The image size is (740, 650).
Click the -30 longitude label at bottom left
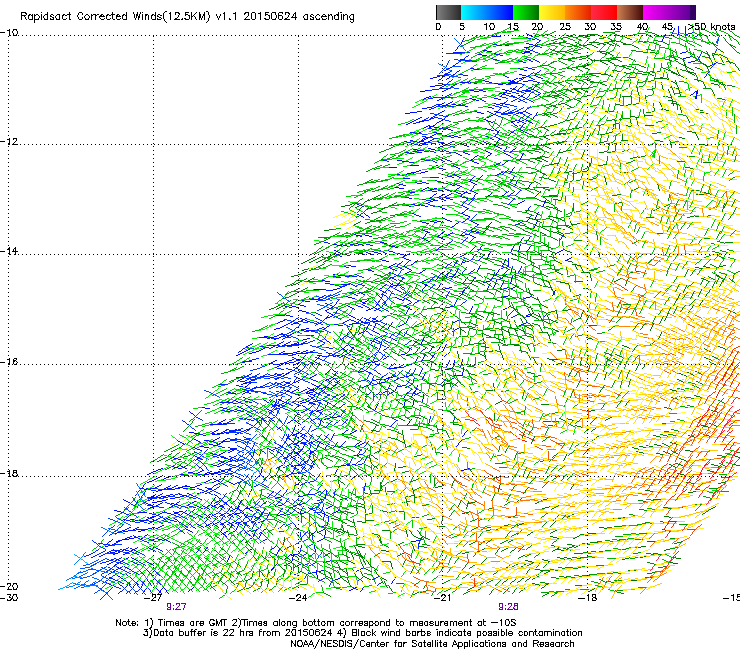tap(9, 598)
